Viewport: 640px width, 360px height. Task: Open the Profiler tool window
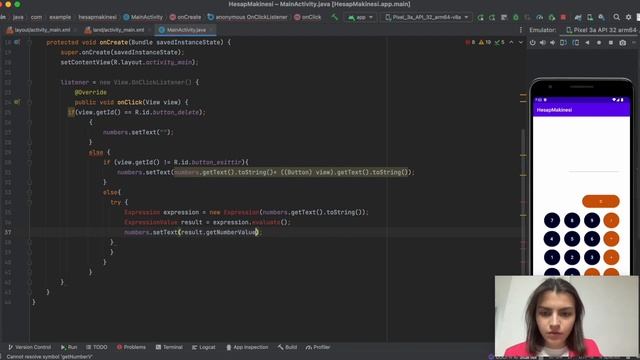coord(318,347)
